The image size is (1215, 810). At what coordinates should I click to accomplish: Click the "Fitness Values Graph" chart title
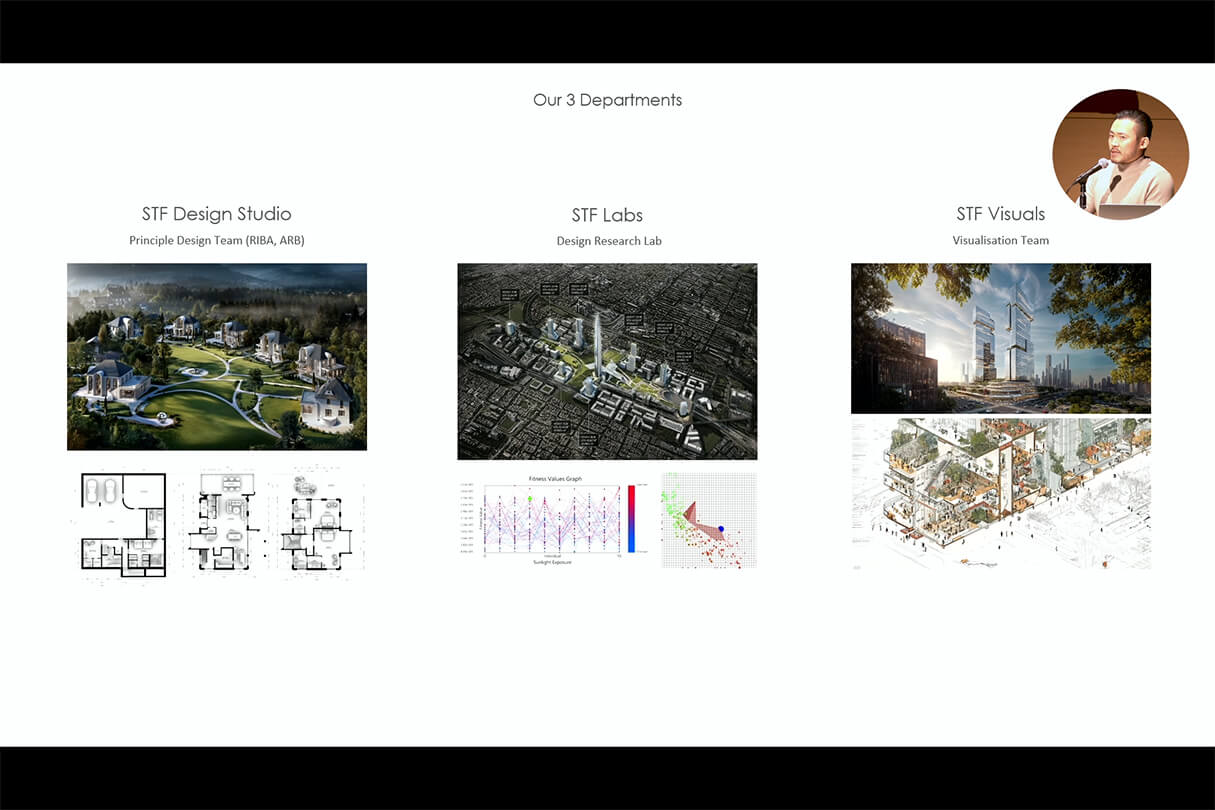click(x=556, y=480)
